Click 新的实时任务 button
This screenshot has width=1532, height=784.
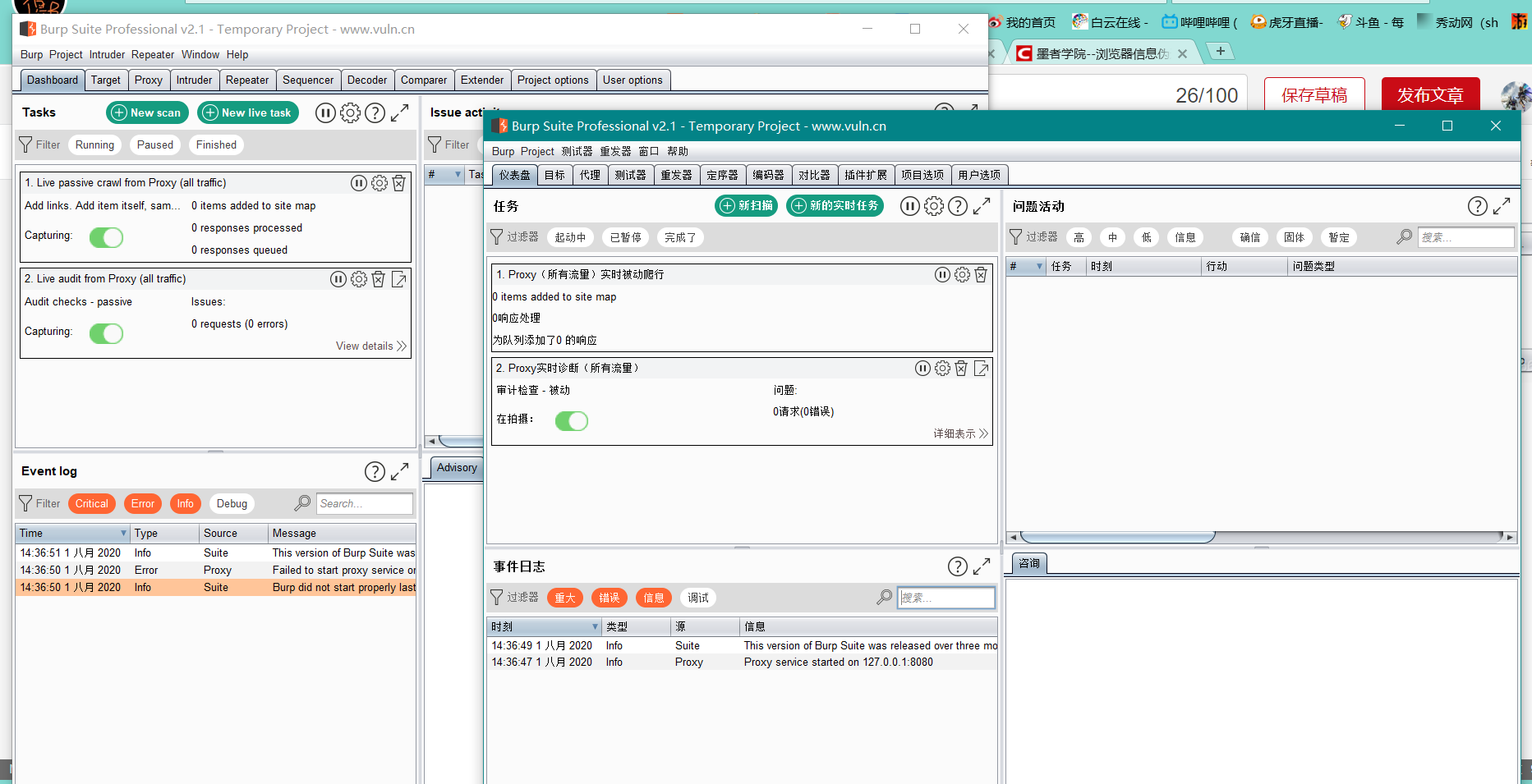pos(835,205)
